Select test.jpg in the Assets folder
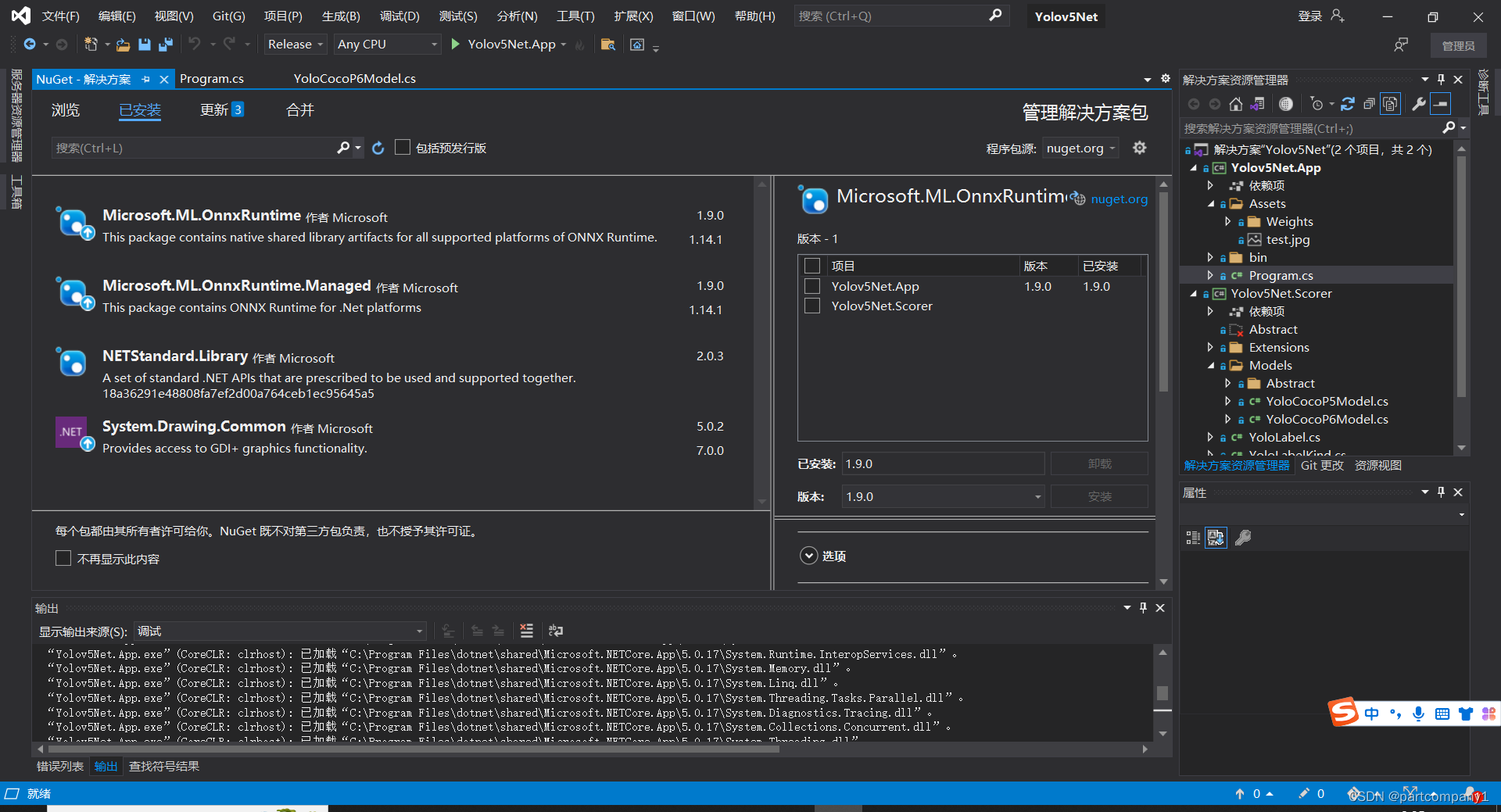Screen dimensions: 1501x812 (1288, 240)
